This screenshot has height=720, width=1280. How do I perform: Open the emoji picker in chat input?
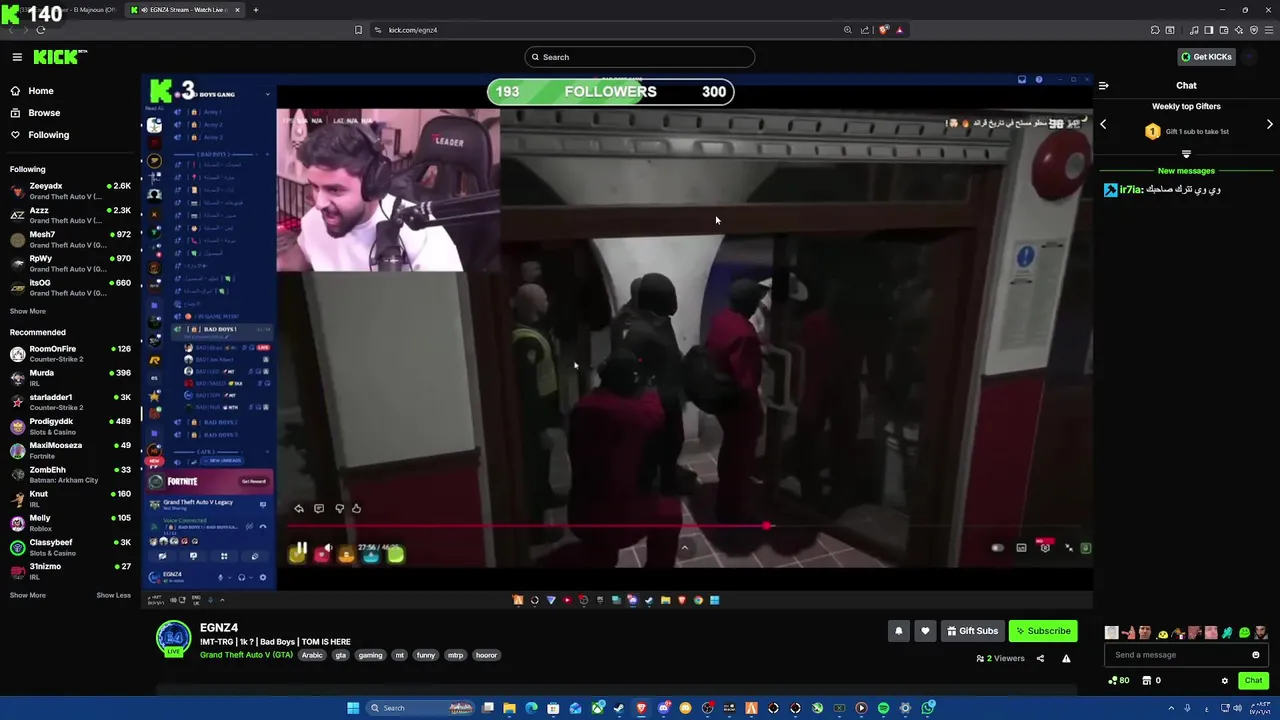click(1256, 655)
